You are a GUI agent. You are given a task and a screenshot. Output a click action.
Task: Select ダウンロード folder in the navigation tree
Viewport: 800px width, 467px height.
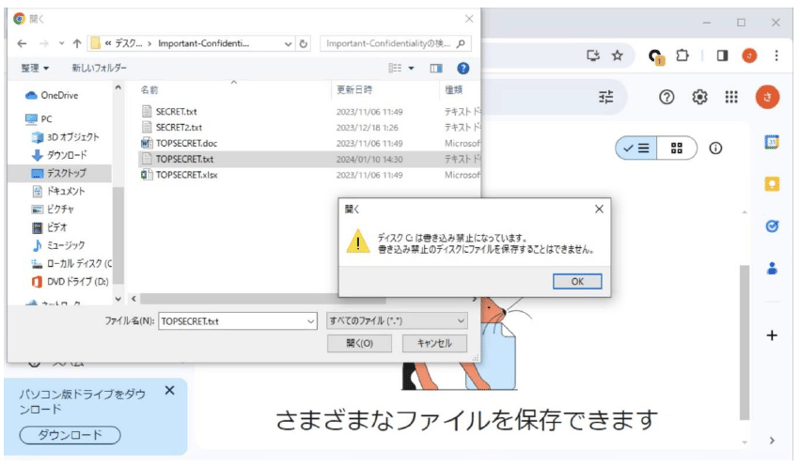pyautogui.click(x=66, y=155)
